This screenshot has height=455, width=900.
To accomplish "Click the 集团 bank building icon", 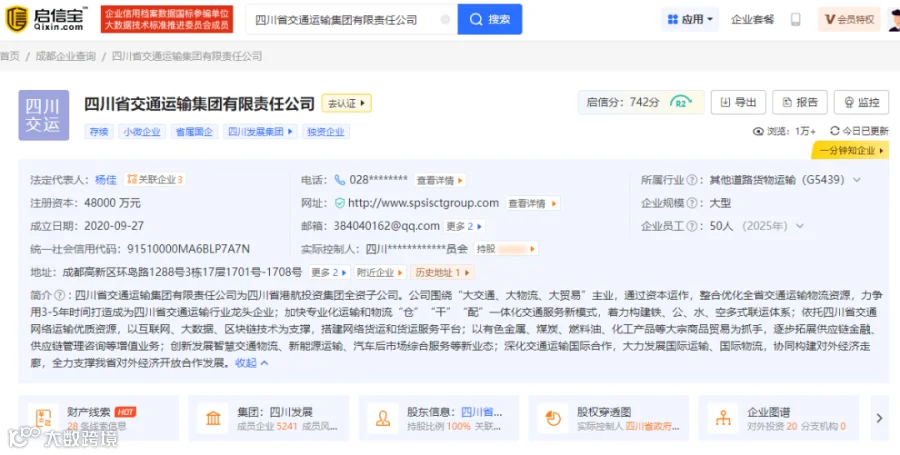I will pyautogui.click(x=213, y=419).
